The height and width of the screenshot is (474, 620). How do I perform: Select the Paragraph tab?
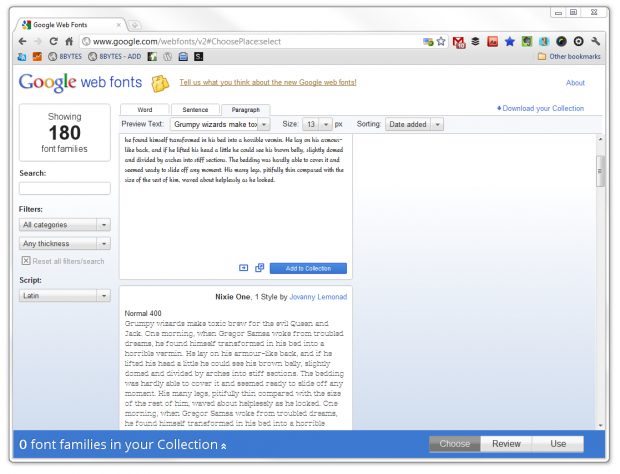pos(246,110)
